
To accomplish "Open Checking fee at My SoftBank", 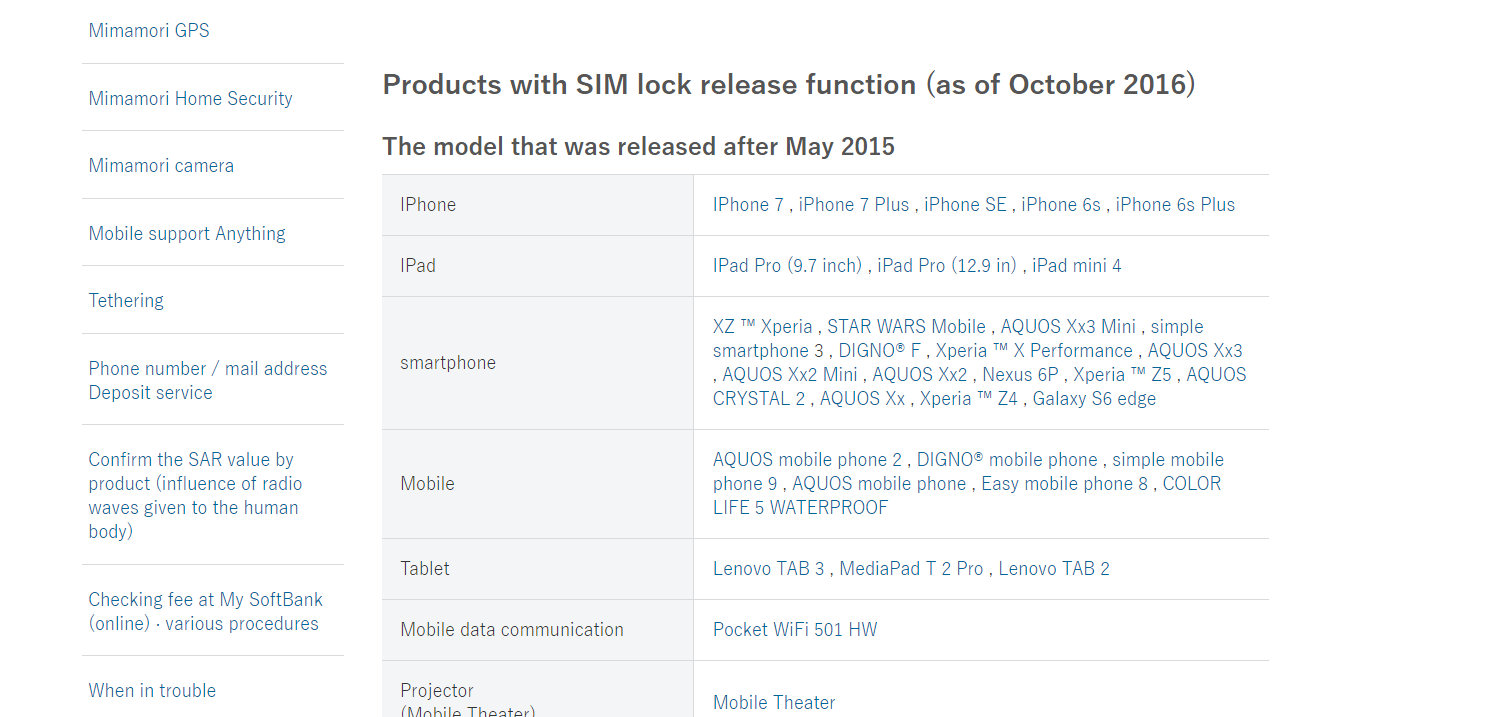I will click(x=205, y=611).
